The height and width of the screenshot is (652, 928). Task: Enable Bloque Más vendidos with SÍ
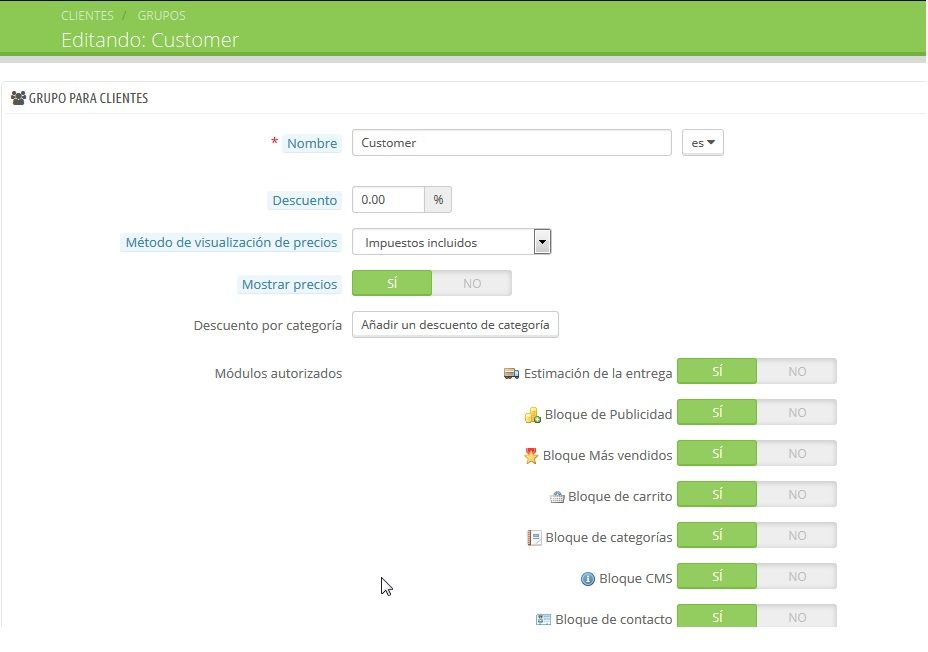click(x=717, y=453)
